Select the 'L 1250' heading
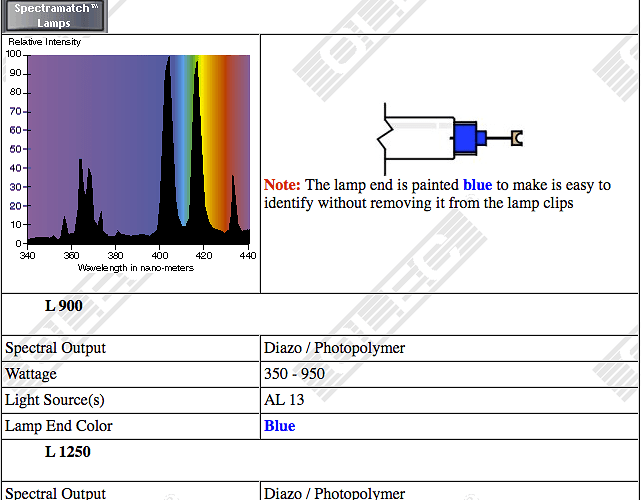This screenshot has height=500, width=641. point(68,452)
